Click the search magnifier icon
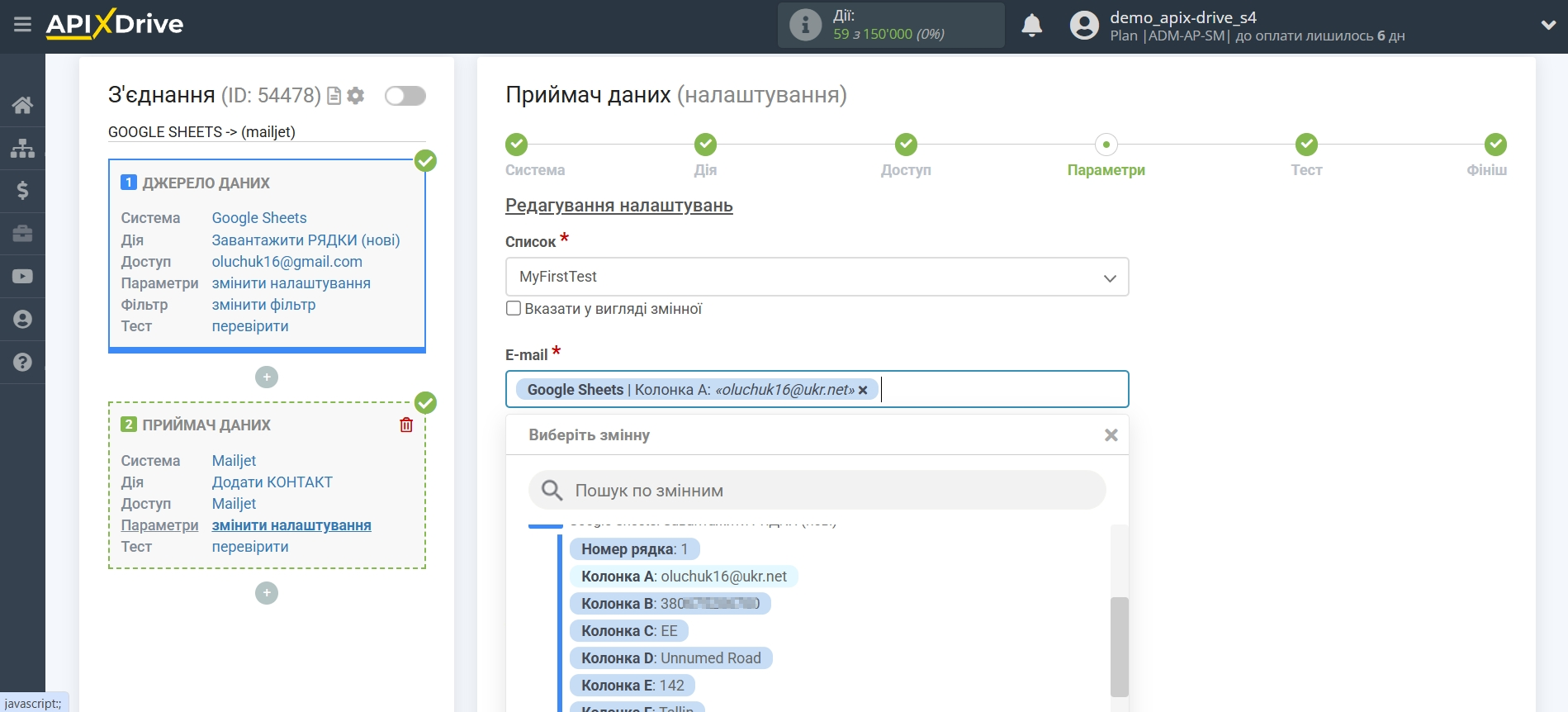The height and width of the screenshot is (712, 1568). coord(552,491)
